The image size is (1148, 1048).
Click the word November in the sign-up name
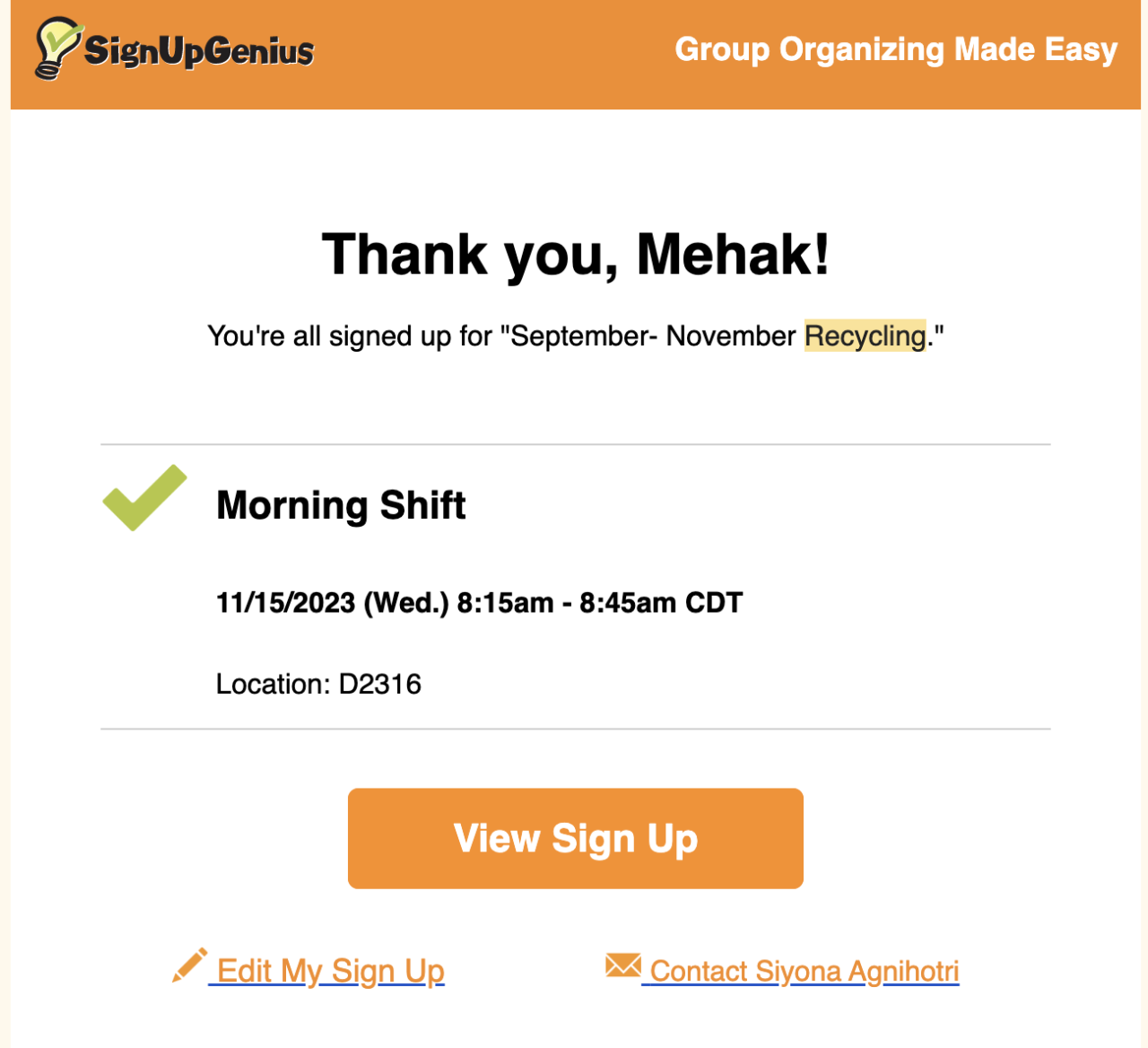coord(731,336)
